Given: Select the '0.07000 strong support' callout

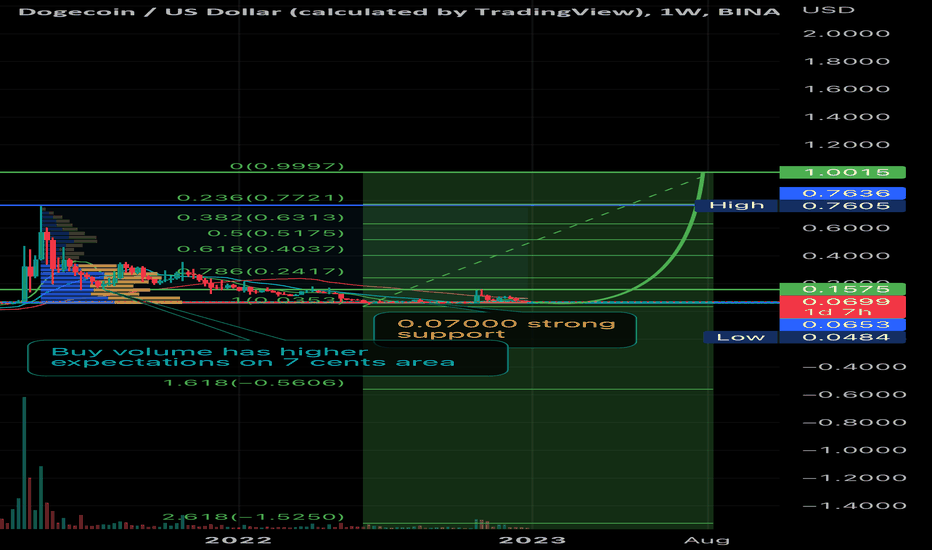Looking at the screenshot, I should coord(505,330).
